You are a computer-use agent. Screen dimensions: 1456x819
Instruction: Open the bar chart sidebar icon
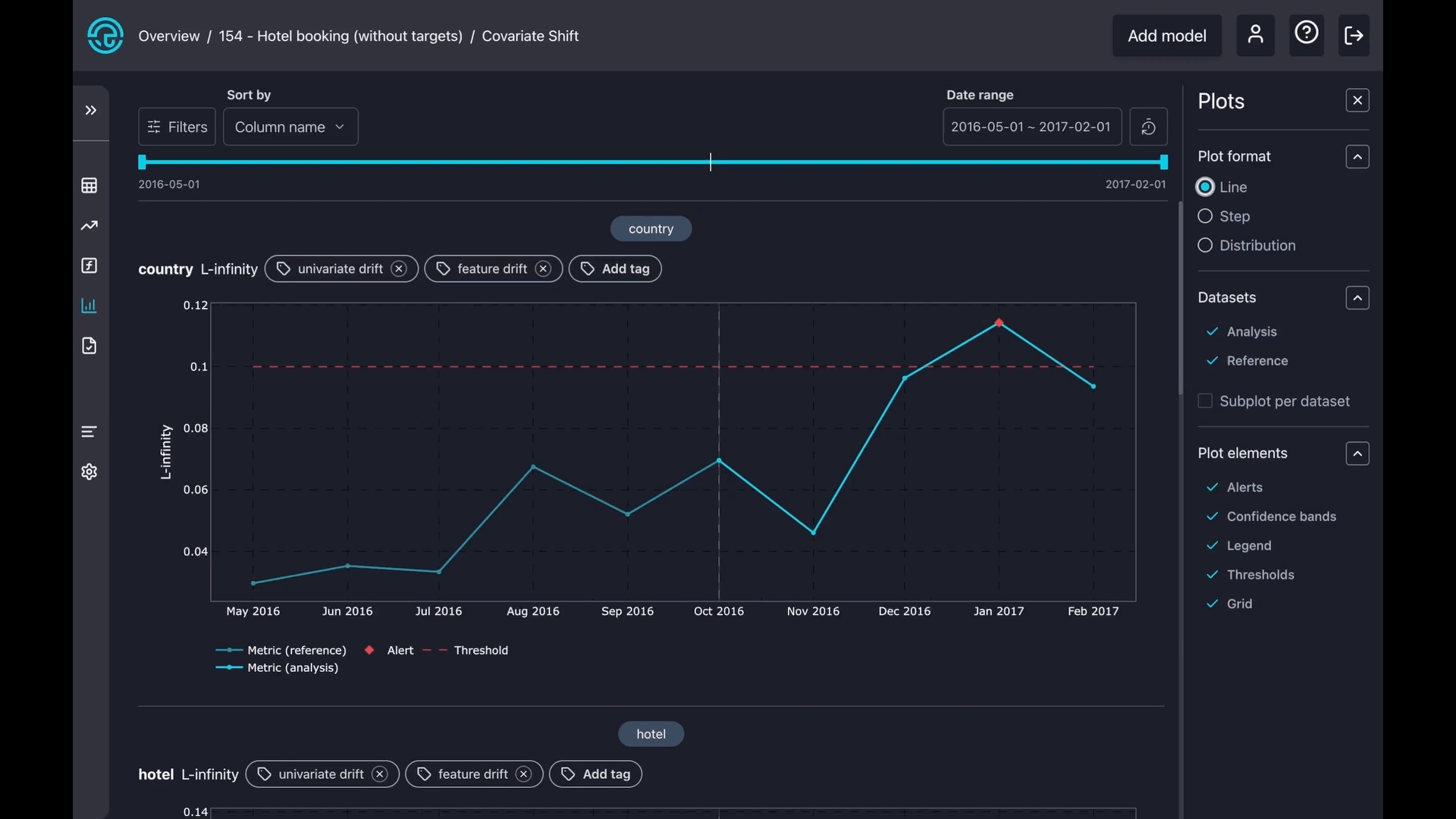pos(89,306)
